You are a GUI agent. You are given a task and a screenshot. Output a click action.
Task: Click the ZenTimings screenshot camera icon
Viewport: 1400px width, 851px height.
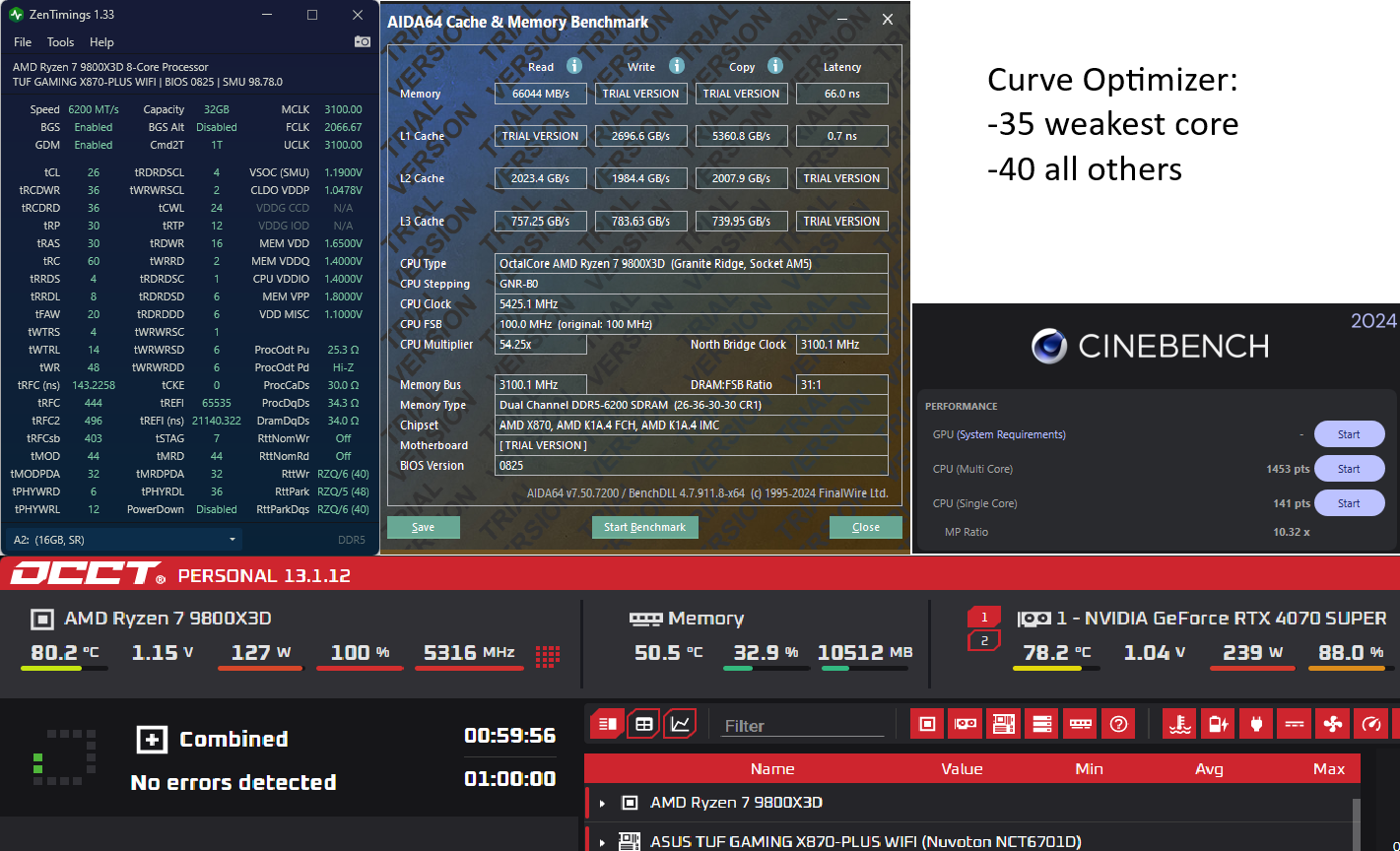point(363,41)
